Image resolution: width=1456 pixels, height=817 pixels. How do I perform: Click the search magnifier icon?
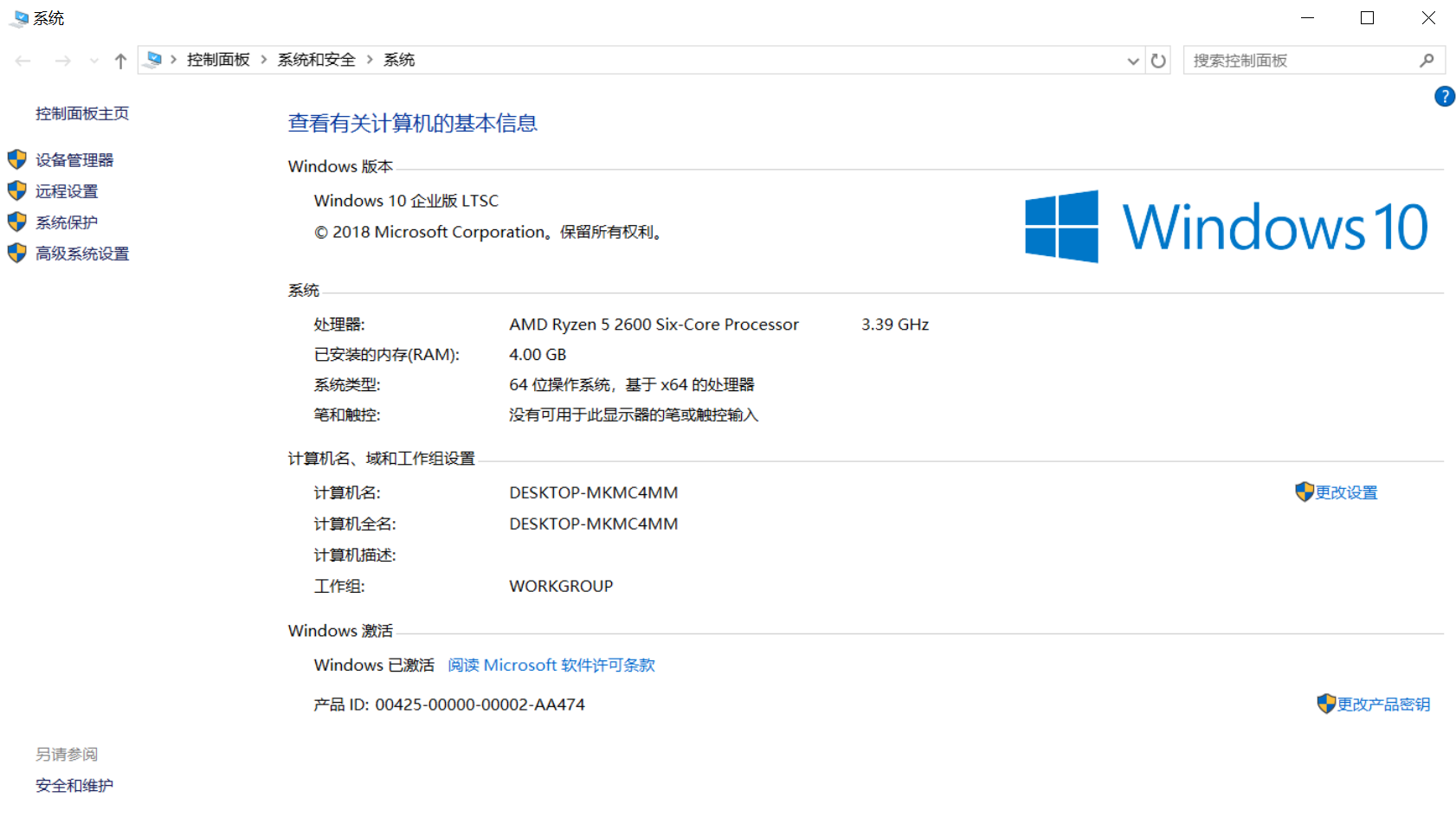tap(1427, 60)
